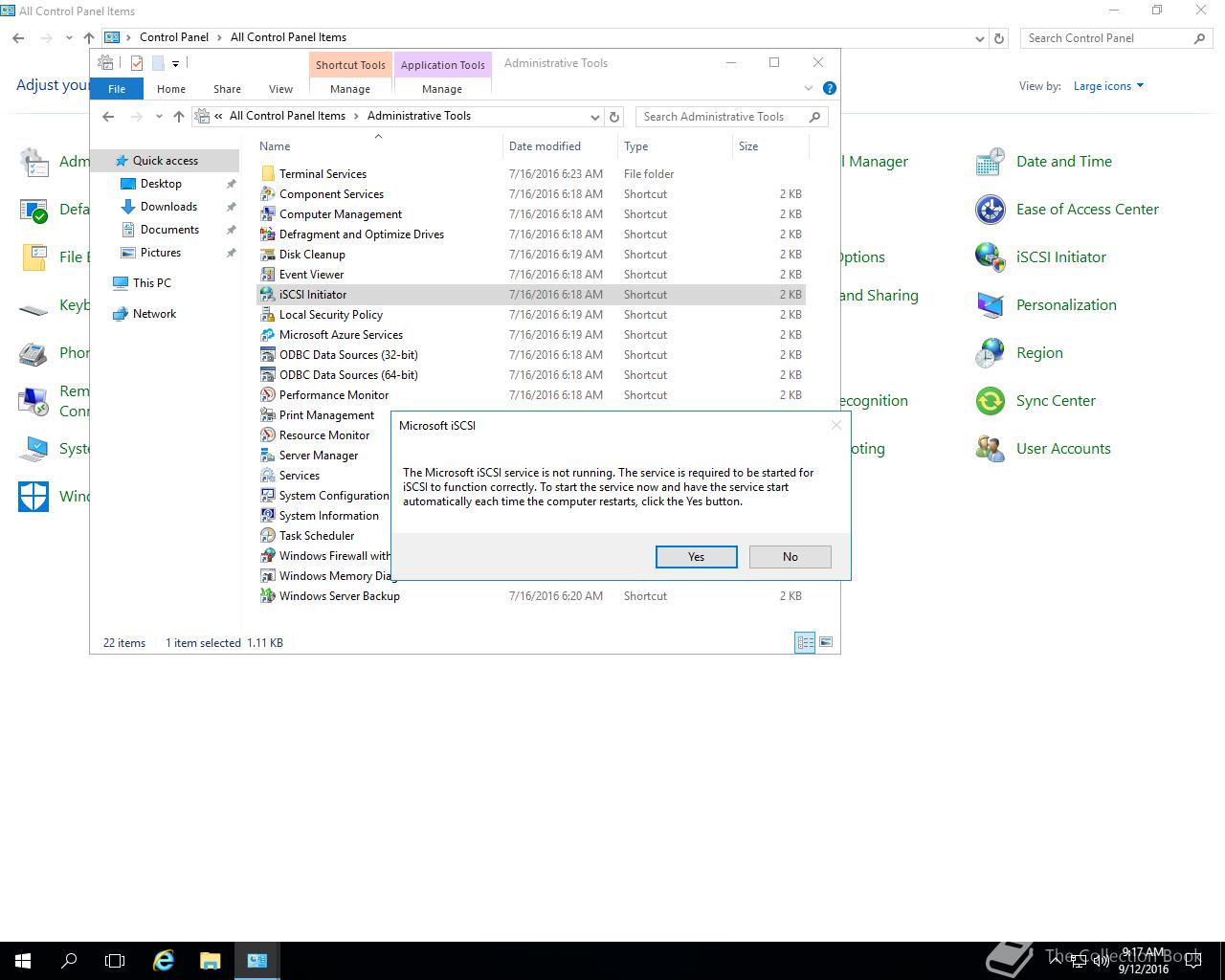Open the View ribbon tab

280,89
